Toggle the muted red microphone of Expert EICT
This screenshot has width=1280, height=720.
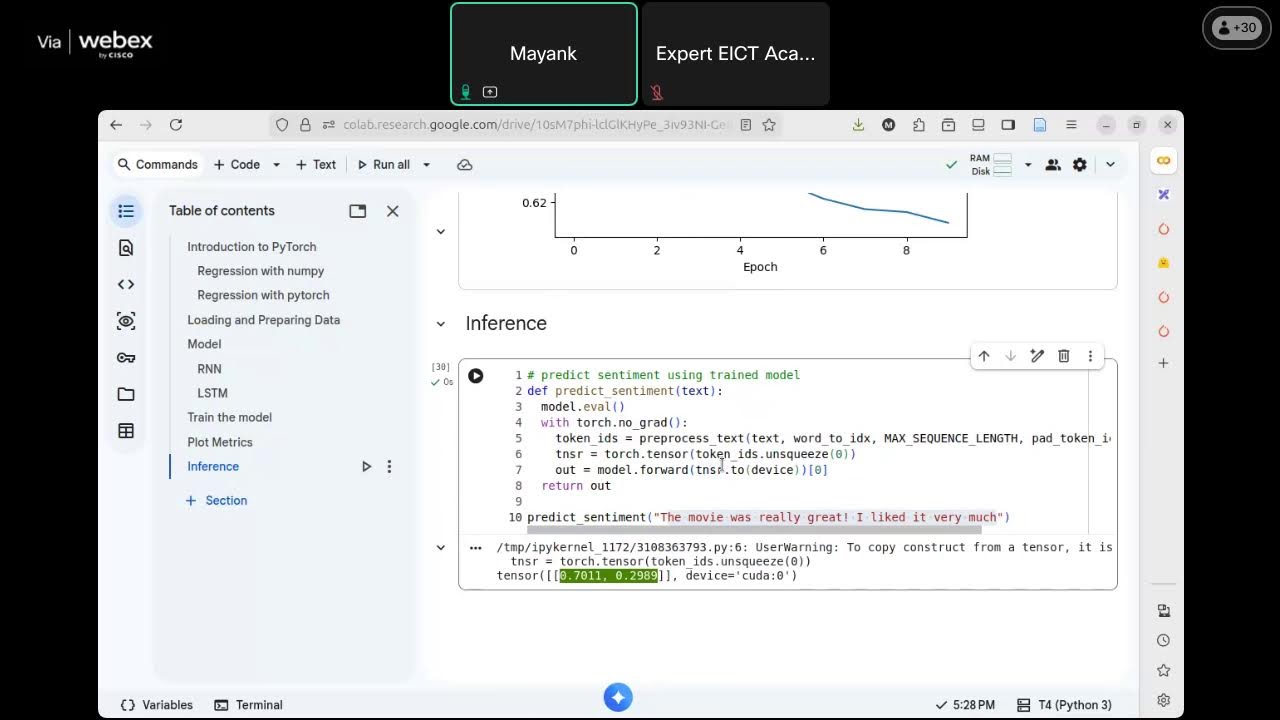657,92
